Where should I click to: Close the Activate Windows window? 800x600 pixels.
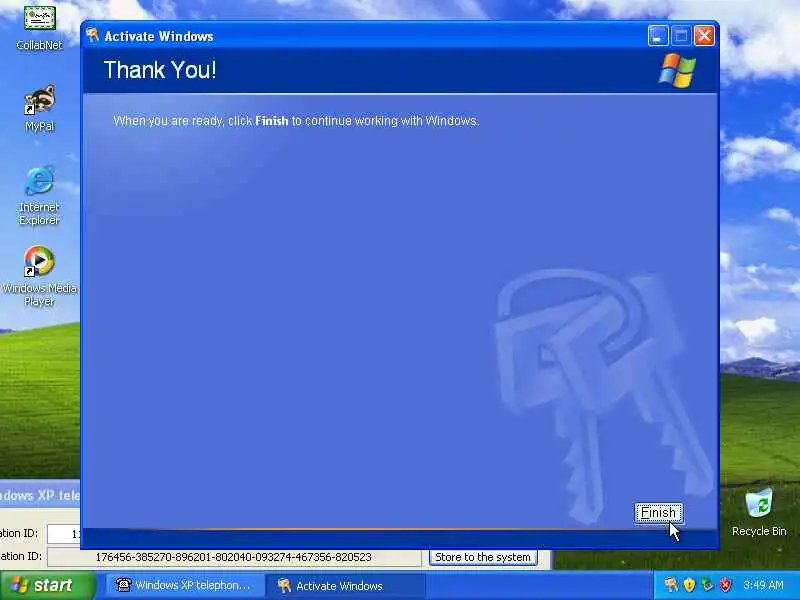click(x=704, y=36)
